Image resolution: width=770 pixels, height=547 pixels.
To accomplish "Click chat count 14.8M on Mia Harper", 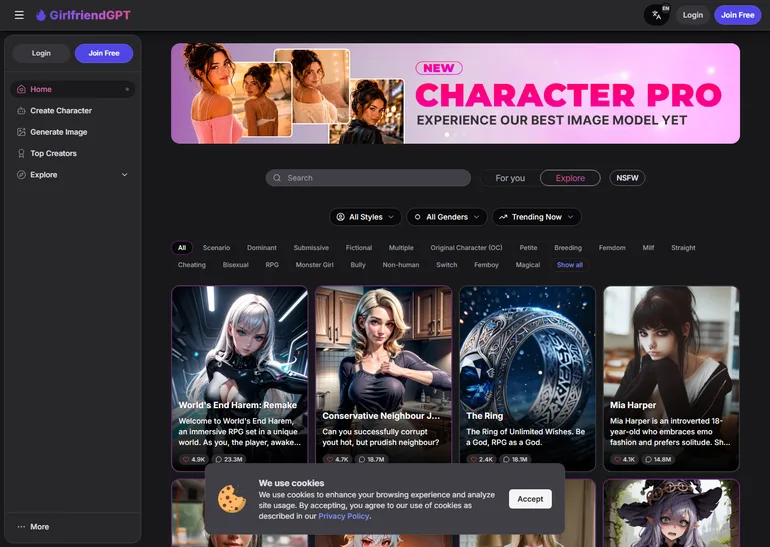I will point(659,460).
